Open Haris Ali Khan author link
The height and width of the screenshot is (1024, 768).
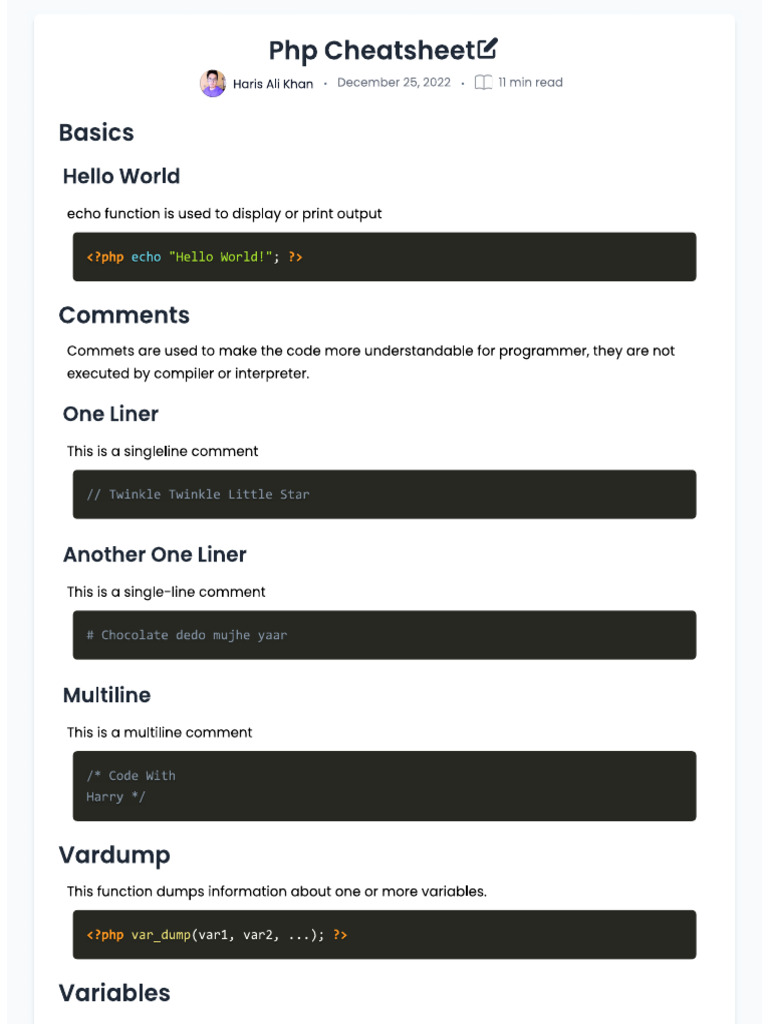point(272,84)
